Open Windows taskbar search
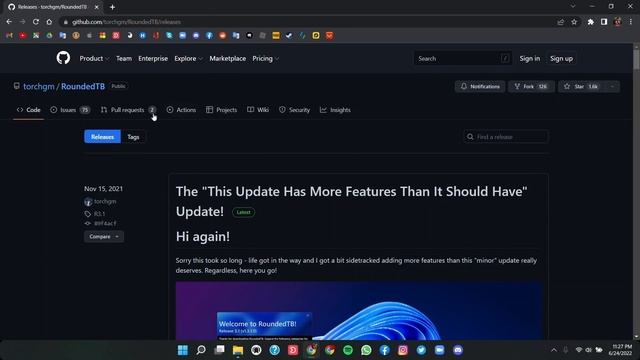Screen dimensions: 640x360 201,350
